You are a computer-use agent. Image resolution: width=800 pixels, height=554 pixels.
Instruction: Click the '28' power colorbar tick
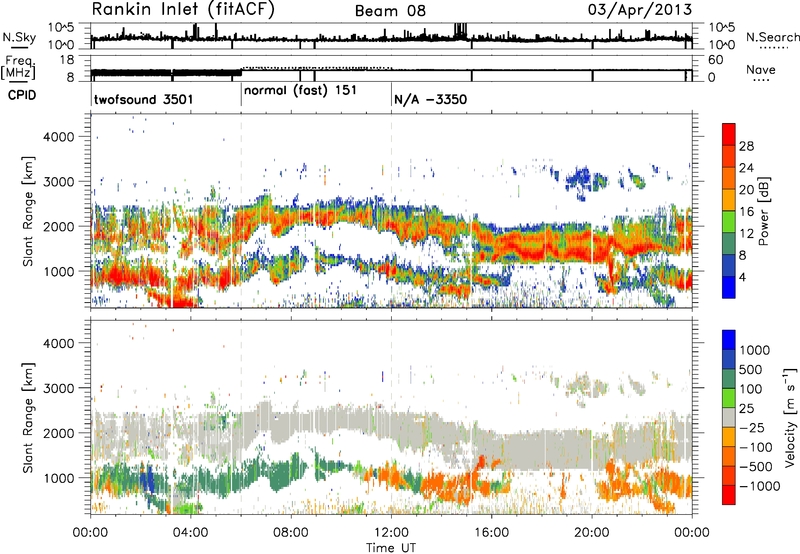746,146
